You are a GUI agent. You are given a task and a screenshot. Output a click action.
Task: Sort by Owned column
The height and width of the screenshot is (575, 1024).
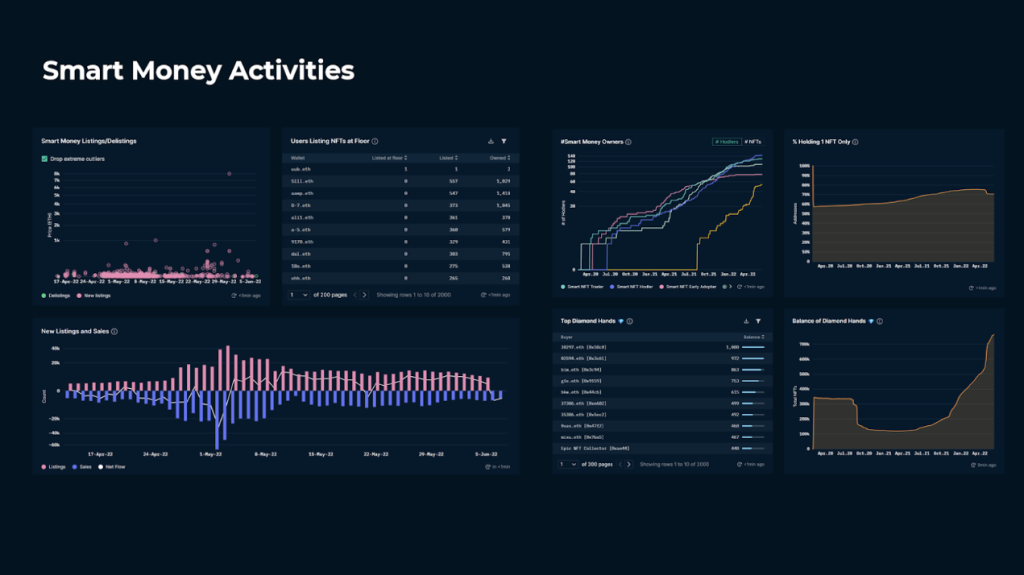[x=500, y=158]
